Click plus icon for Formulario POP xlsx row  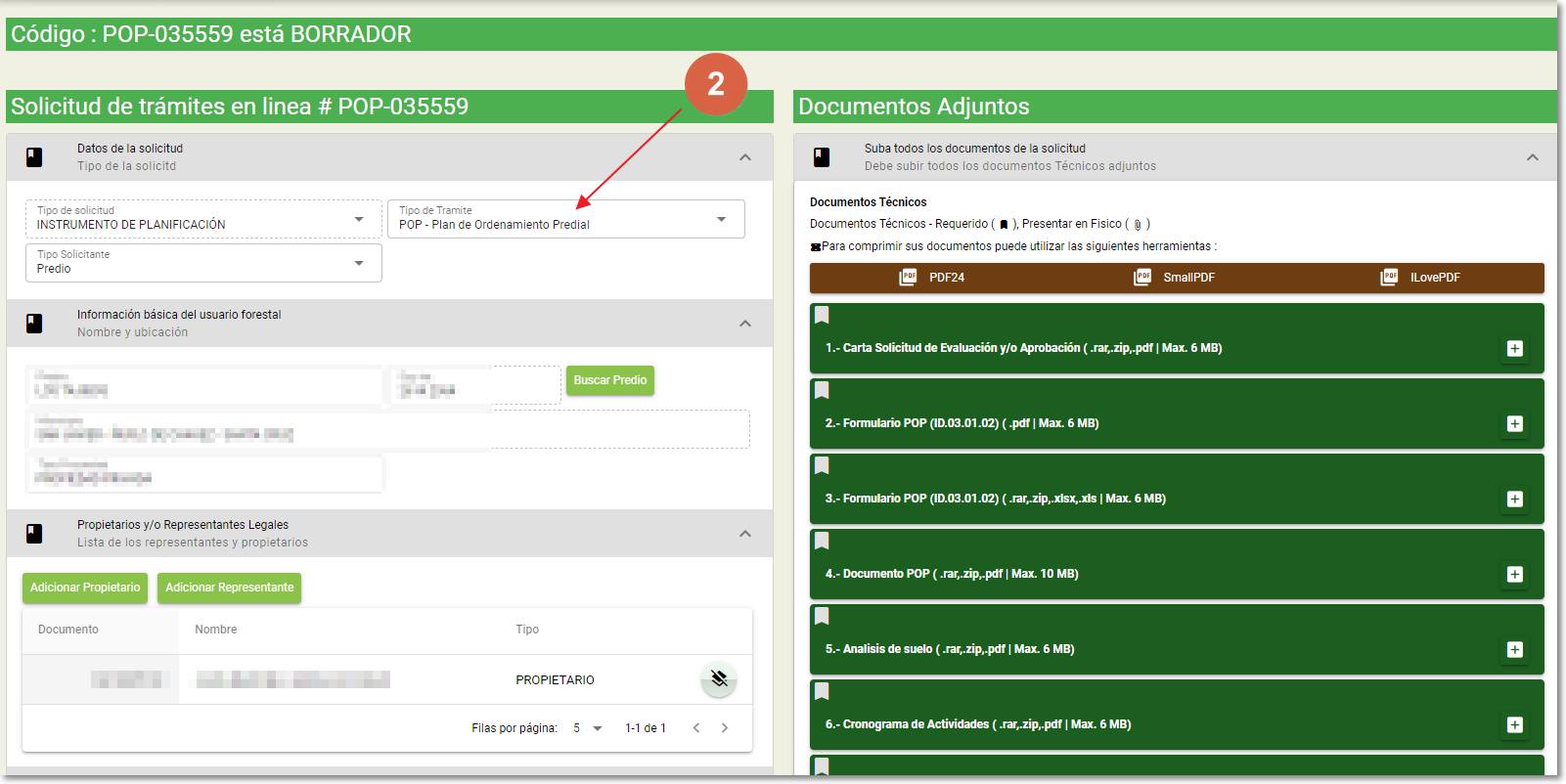pos(1514,500)
